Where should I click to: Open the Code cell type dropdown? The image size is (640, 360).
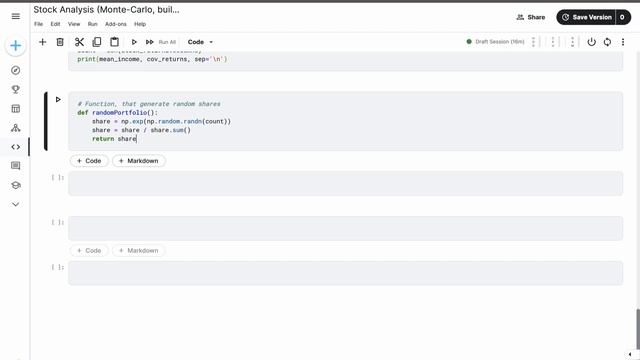(x=200, y=42)
